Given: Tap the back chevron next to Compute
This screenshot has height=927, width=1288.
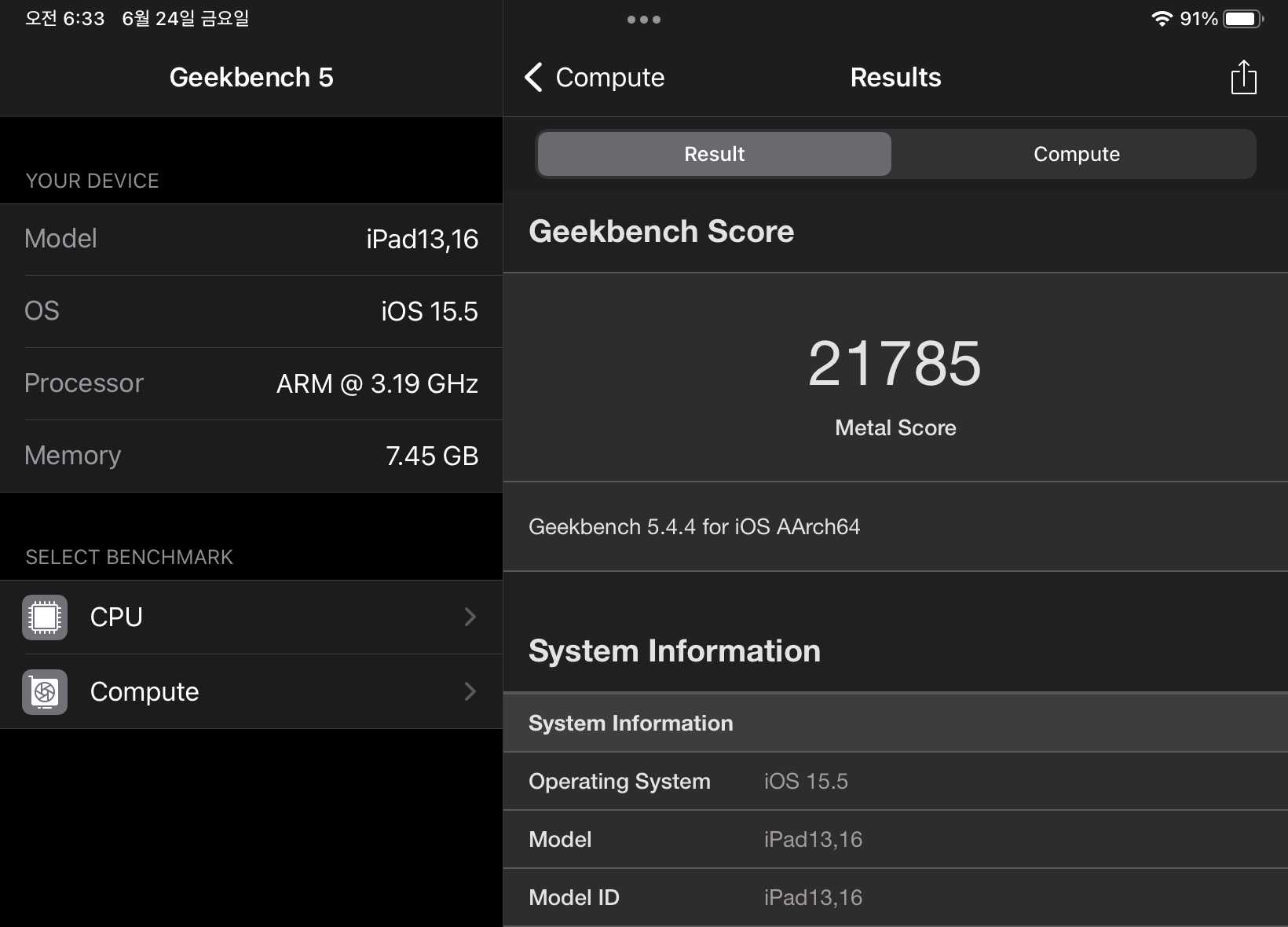Looking at the screenshot, I should coord(533,77).
